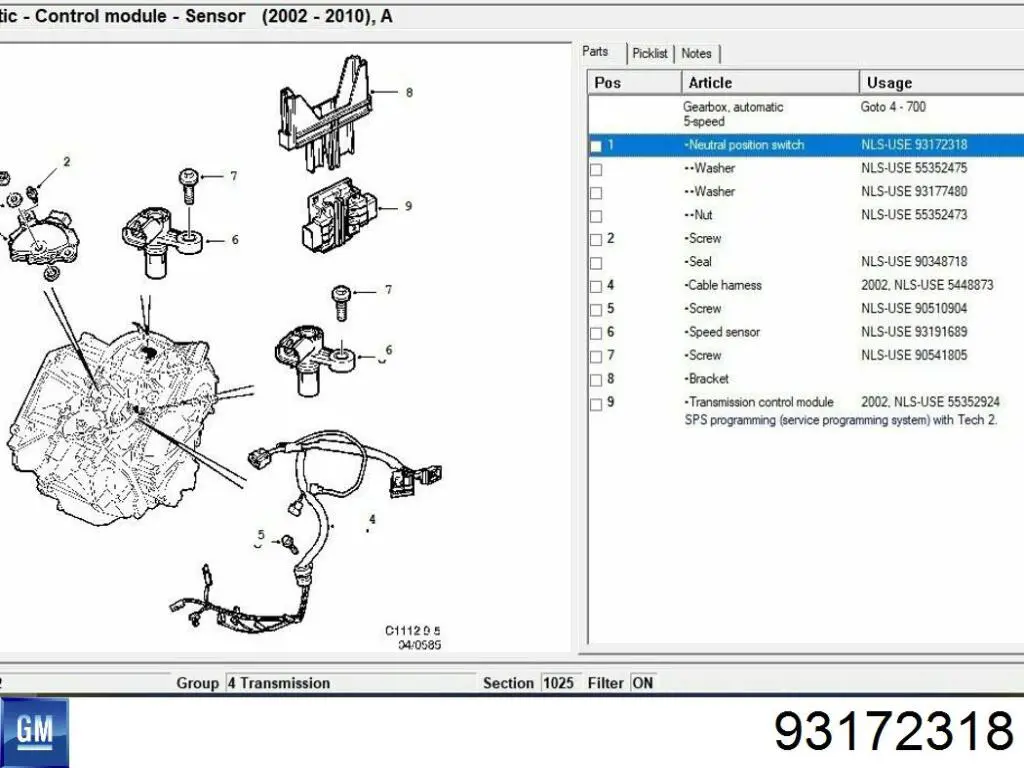Tick the checkbox for Washer 93177480
Viewport: 1024px width, 768px height.
596,193
